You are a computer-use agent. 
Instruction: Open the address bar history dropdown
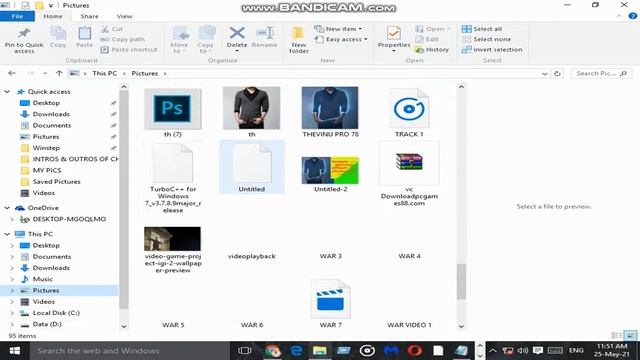[x=544, y=74]
